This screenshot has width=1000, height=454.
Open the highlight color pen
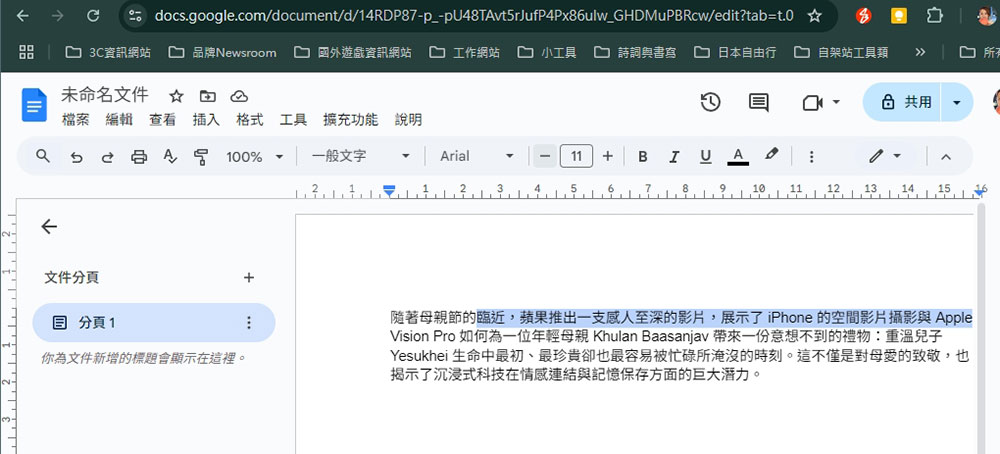[x=772, y=155]
